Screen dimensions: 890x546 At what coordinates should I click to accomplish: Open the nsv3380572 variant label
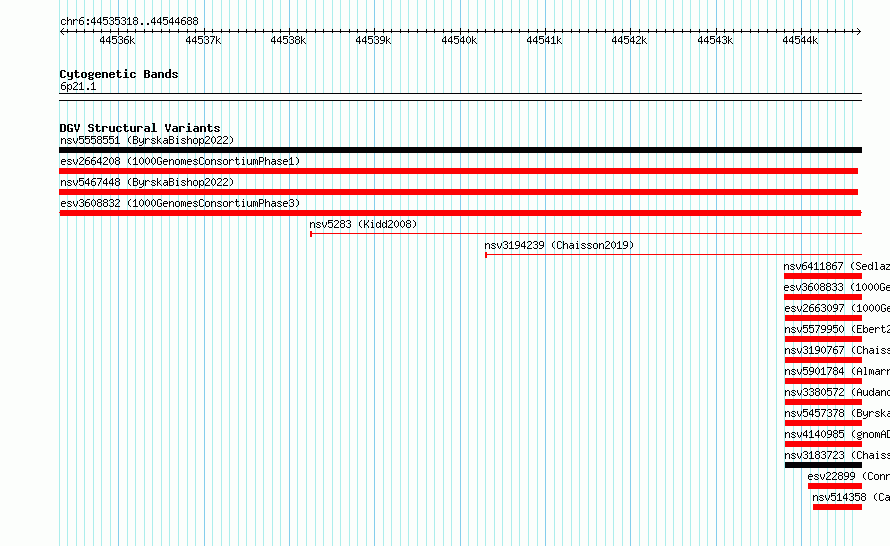point(837,392)
